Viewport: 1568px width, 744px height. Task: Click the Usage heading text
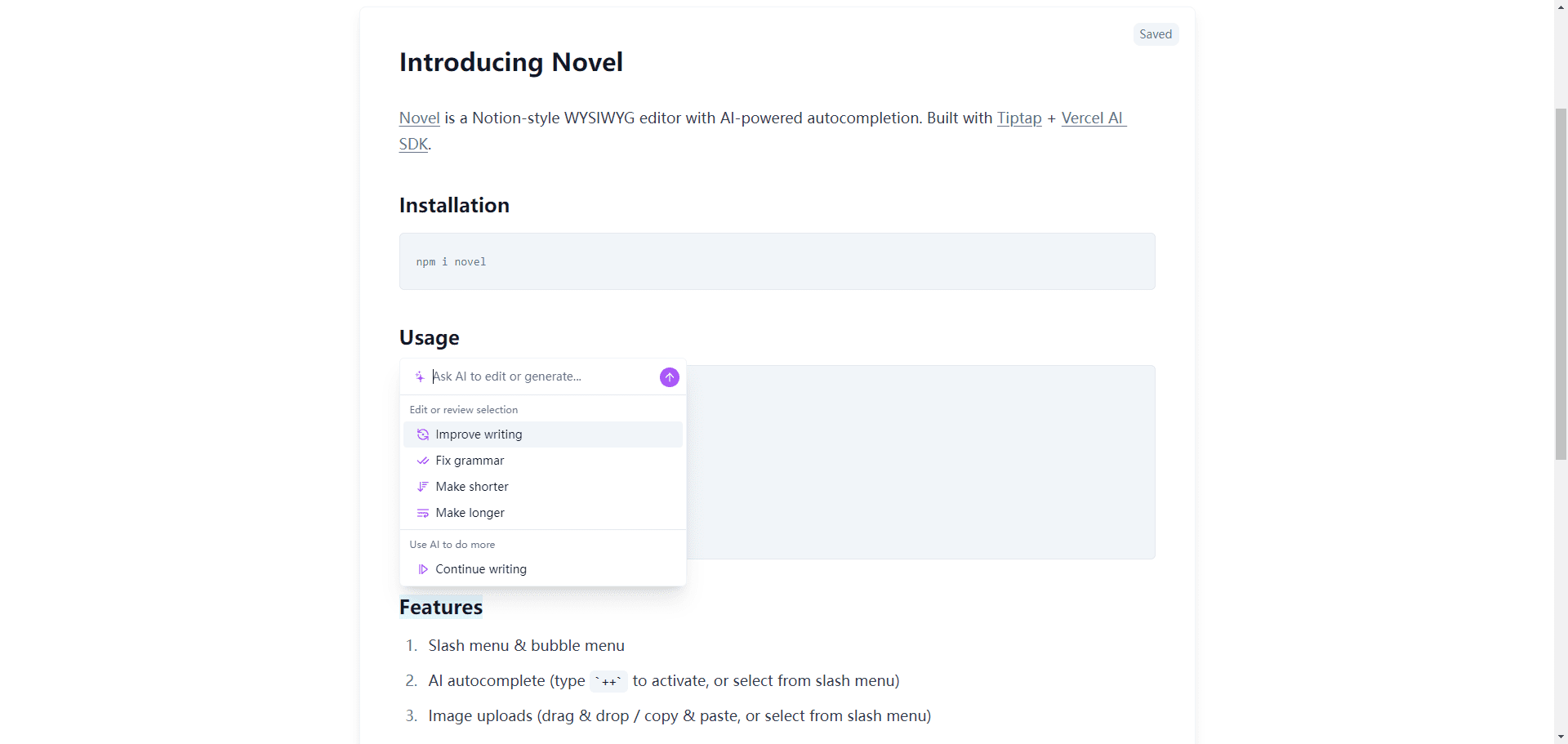pyautogui.click(x=429, y=338)
